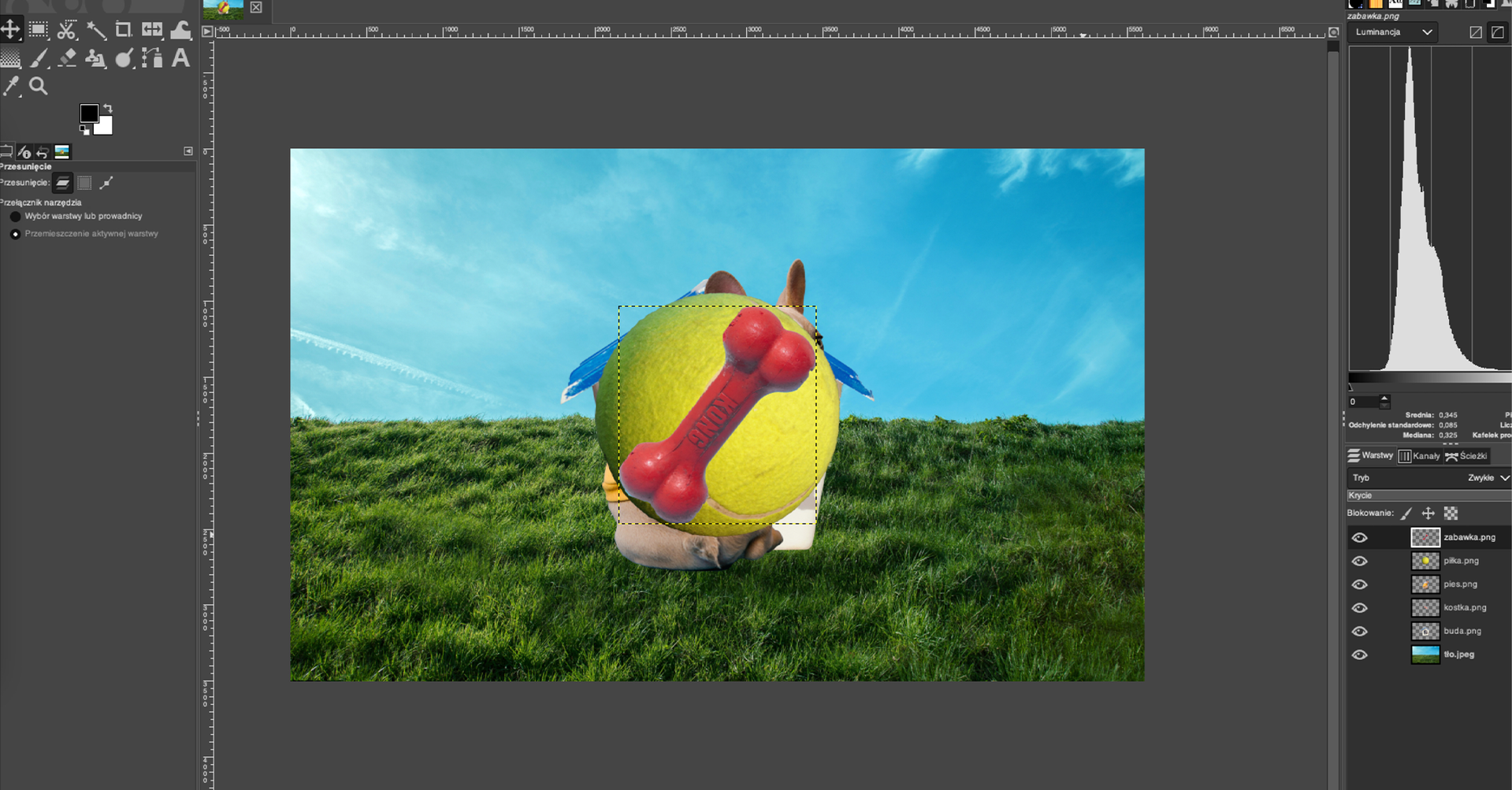The image size is (1512, 790).
Task: Hide the buda.png layer
Action: pos(1360,632)
